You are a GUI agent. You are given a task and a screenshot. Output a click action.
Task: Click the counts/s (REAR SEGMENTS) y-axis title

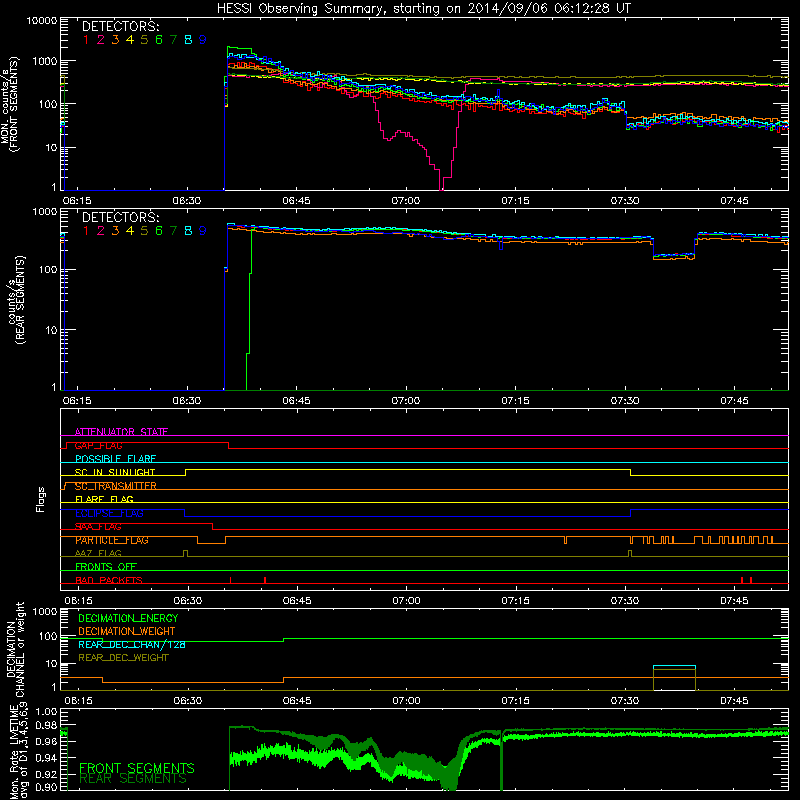pos(15,299)
